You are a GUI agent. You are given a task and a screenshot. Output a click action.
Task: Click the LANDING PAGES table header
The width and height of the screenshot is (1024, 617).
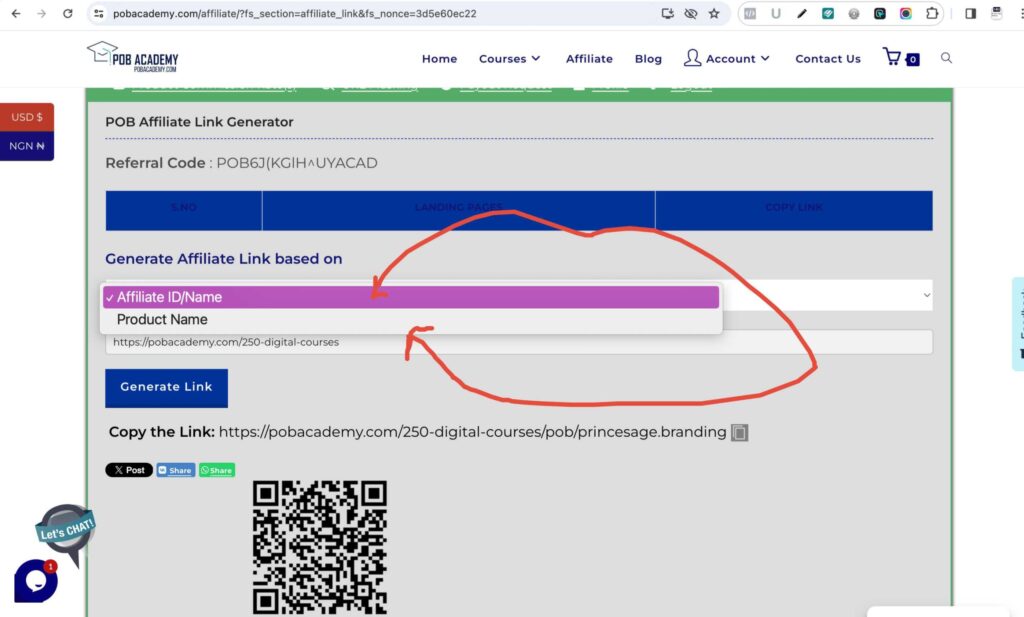click(x=458, y=208)
